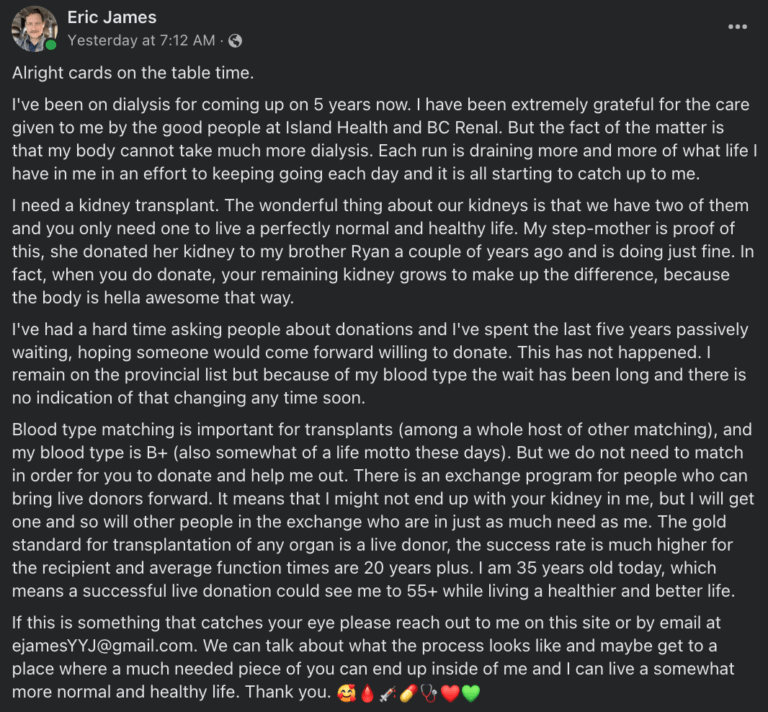This screenshot has width=768, height=712.
Task: Open the post options three-dot menu
Action: (738, 27)
